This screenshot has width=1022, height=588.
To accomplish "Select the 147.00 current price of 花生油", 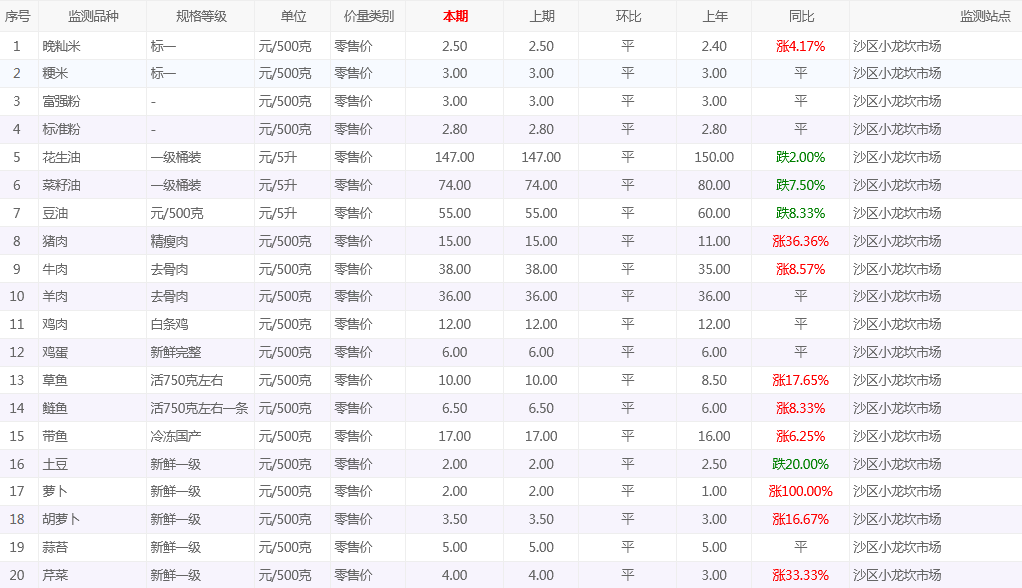I will (x=454, y=158).
